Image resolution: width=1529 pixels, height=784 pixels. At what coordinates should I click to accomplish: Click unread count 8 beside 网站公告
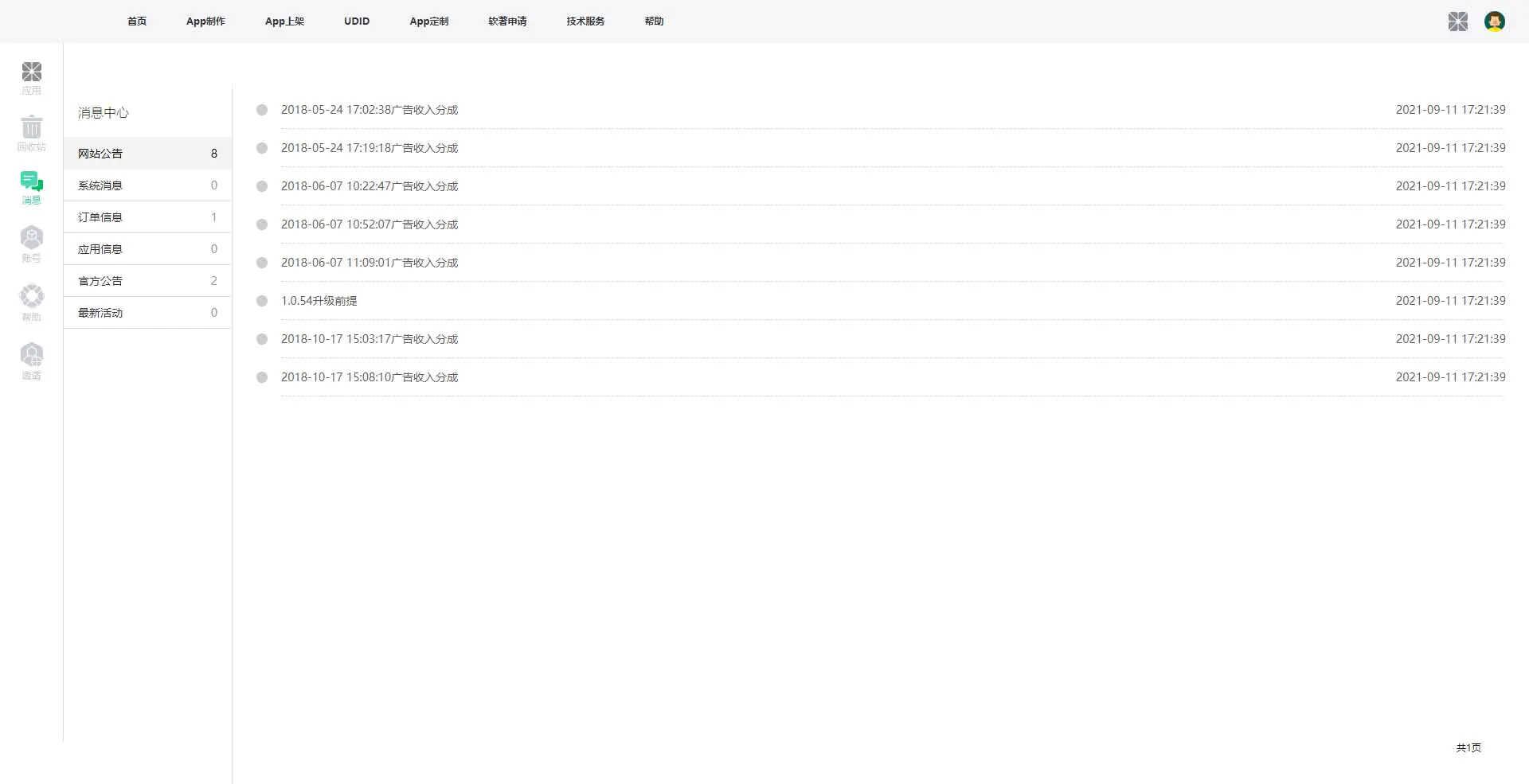coord(213,154)
